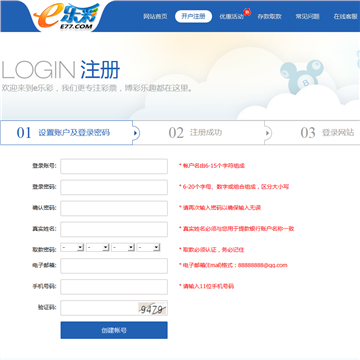Click the 手机号码 field label
The width and height of the screenshot is (360, 360).
tap(44, 286)
